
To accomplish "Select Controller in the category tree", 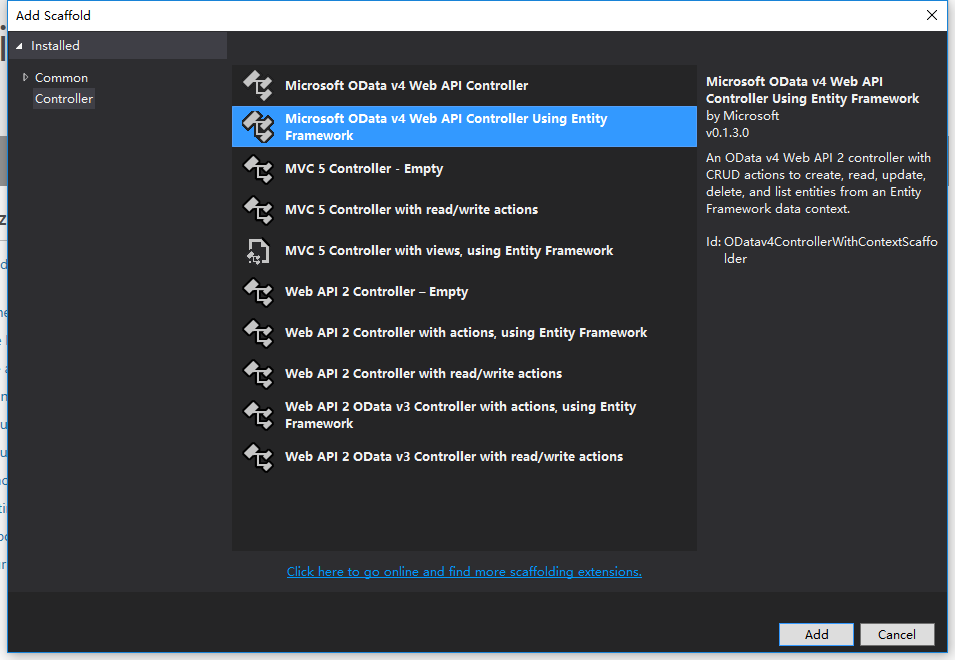I will pos(64,99).
